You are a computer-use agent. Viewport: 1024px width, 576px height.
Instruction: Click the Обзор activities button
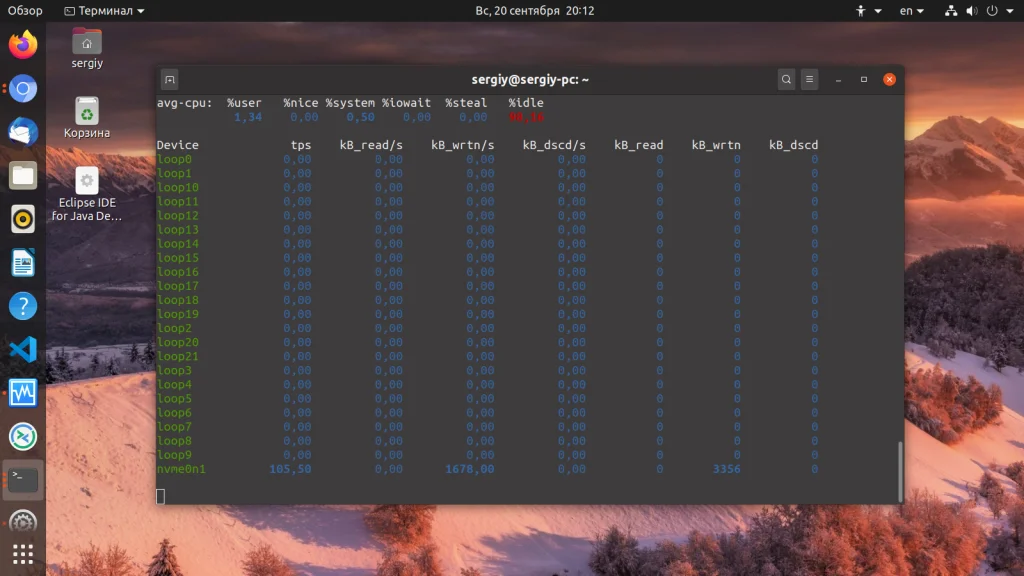(x=25, y=10)
